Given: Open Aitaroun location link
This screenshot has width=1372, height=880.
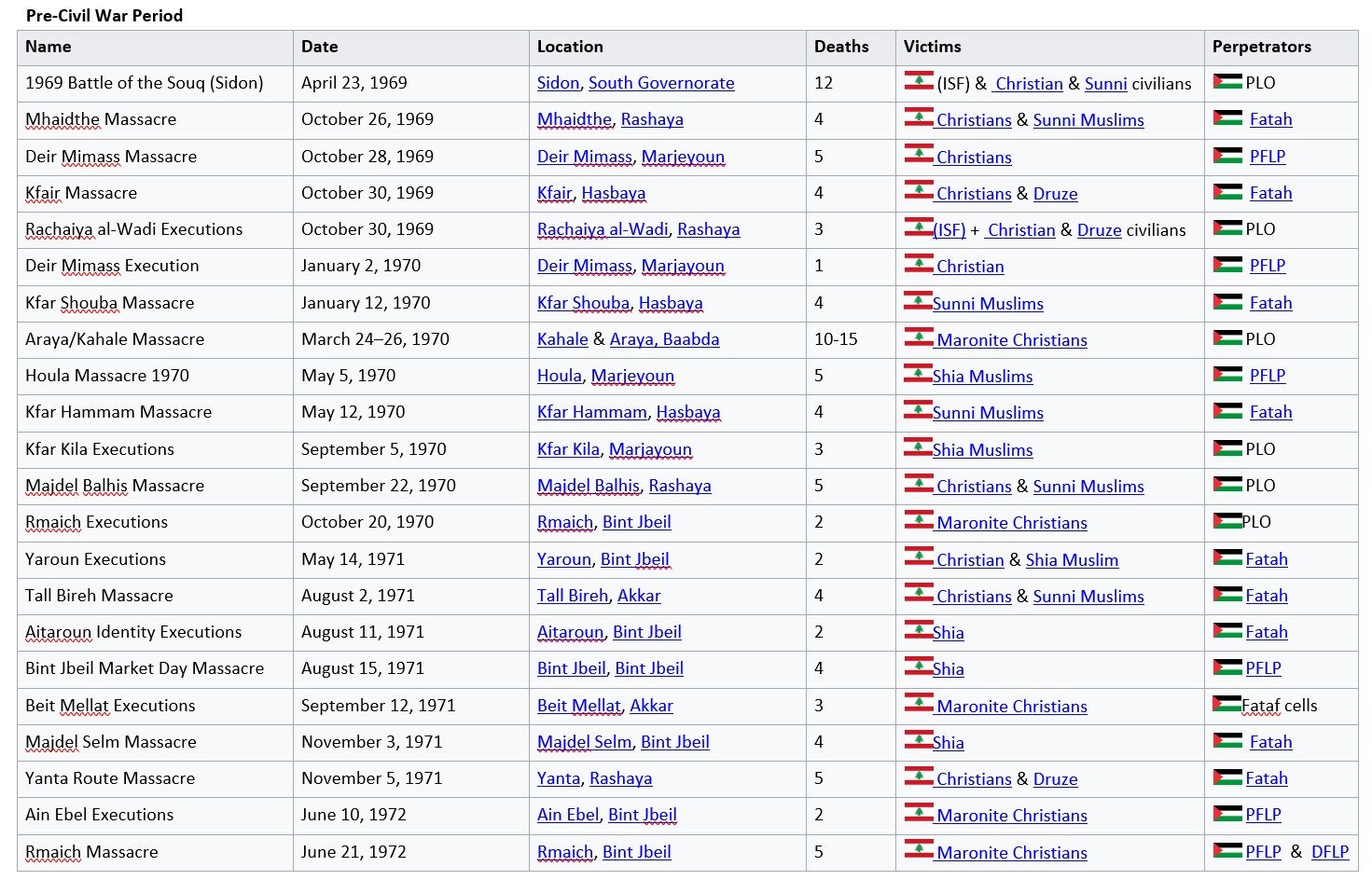Looking at the screenshot, I should coord(571,632).
